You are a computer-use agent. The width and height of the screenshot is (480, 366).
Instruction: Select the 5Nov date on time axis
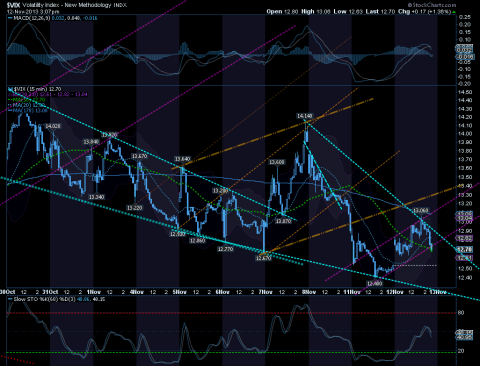pyautogui.click(x=179, y=292)
